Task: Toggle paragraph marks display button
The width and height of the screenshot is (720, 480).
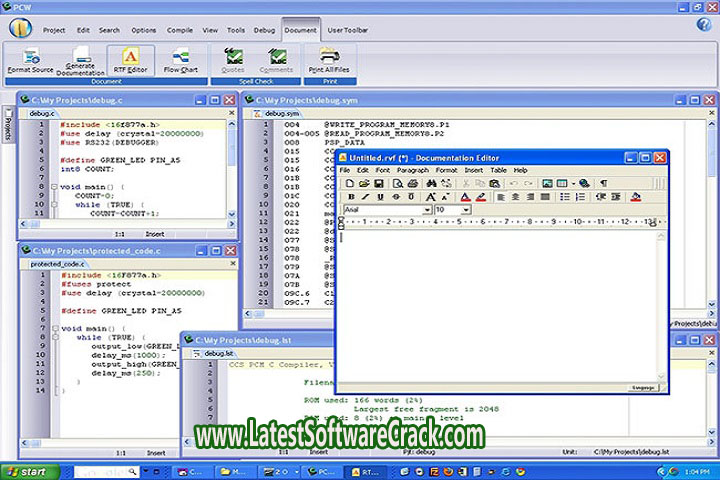Action: click(x=603, y=183)
